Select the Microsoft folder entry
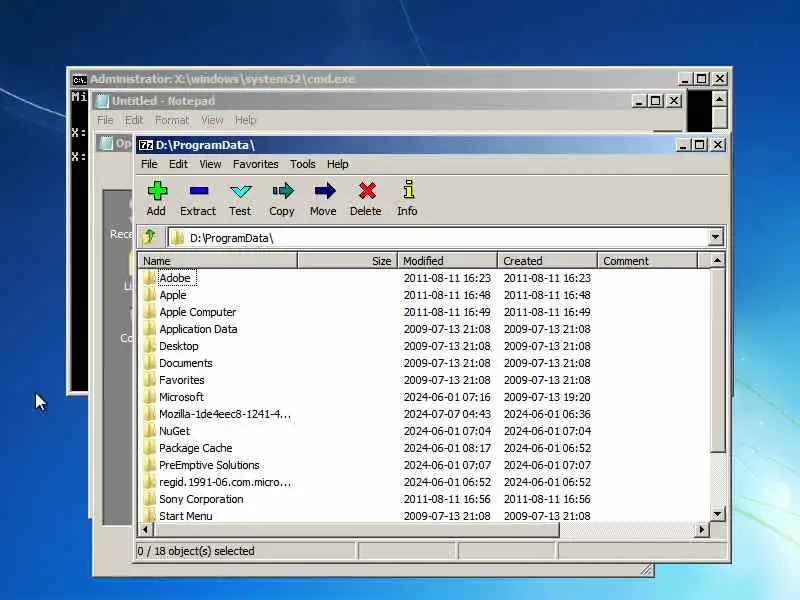This screenshot has width=800, height=600. coord(181,397)
